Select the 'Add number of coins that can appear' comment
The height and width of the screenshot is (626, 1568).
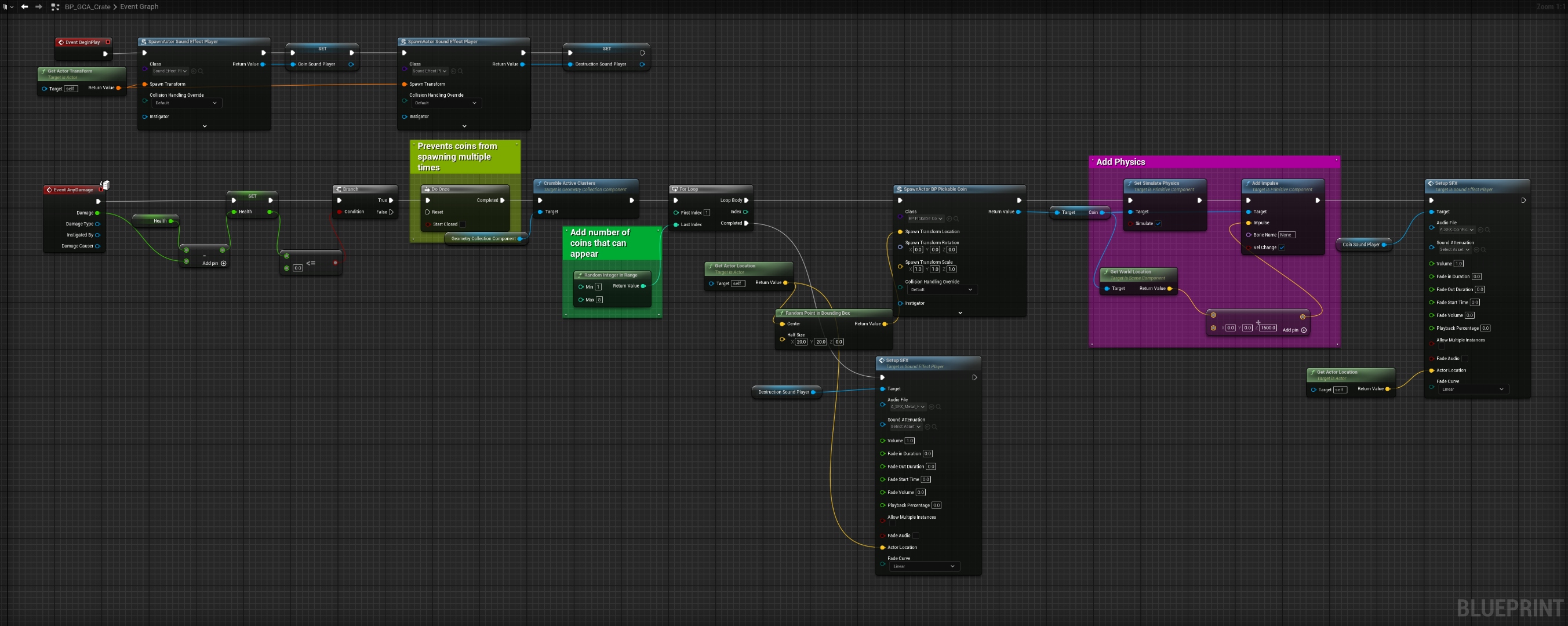[x=612, y=242]
